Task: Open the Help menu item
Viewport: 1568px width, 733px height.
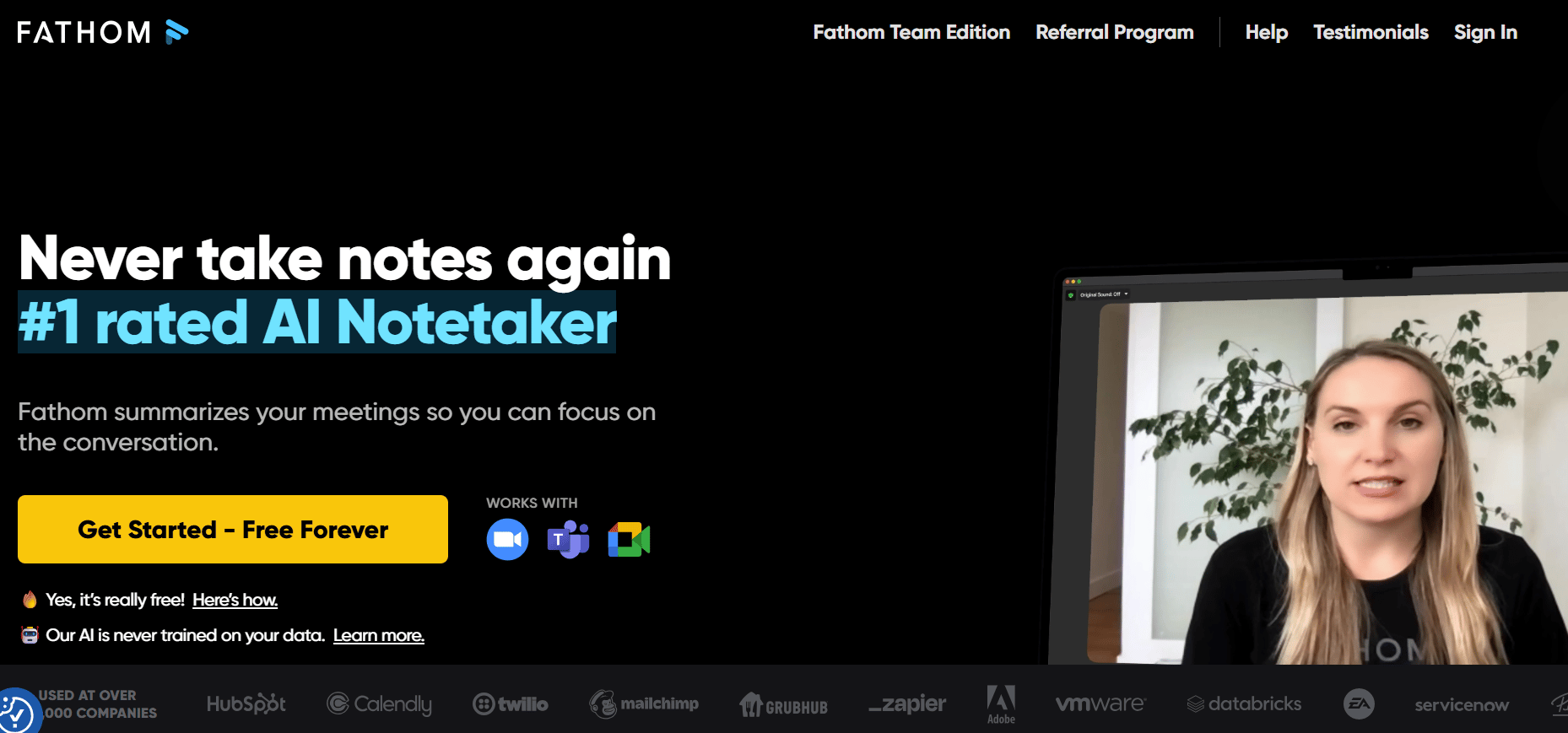Action: [1267, 32]
